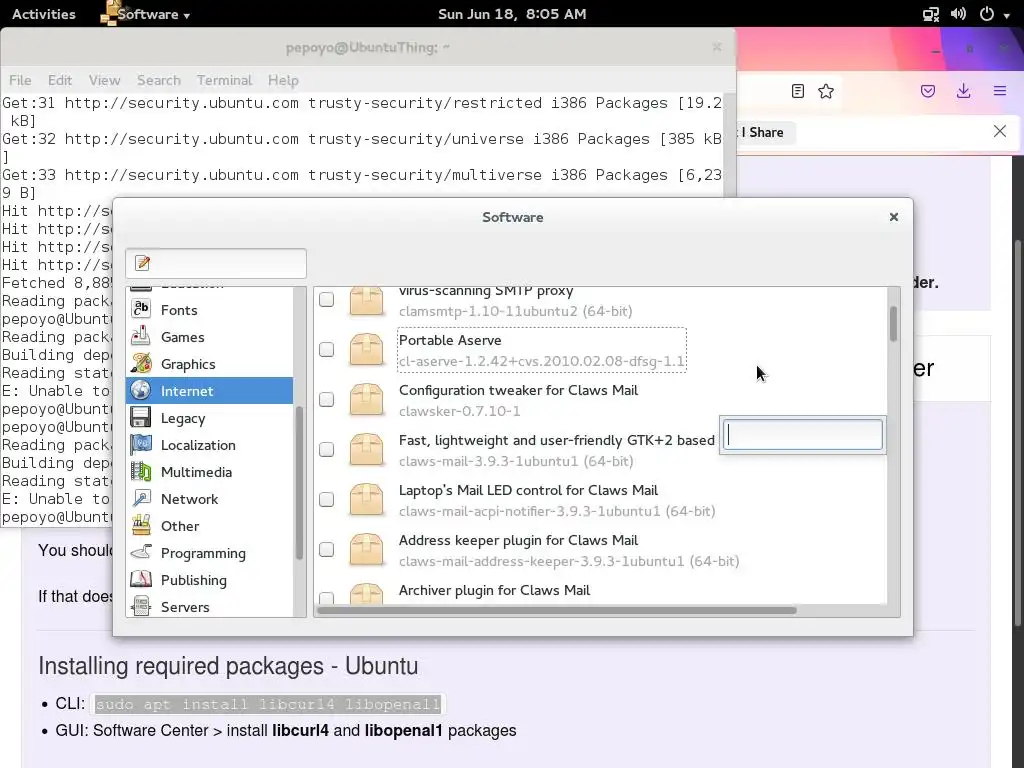Click Activities in the top bar

[x=44, y=14]
